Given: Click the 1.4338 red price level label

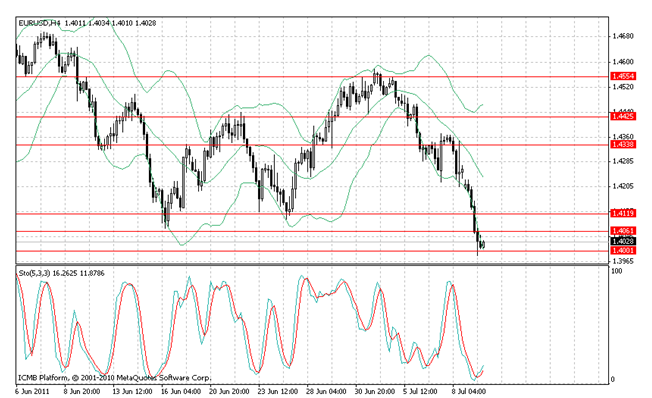Looking at the screenshot, I should click(623, 144).
